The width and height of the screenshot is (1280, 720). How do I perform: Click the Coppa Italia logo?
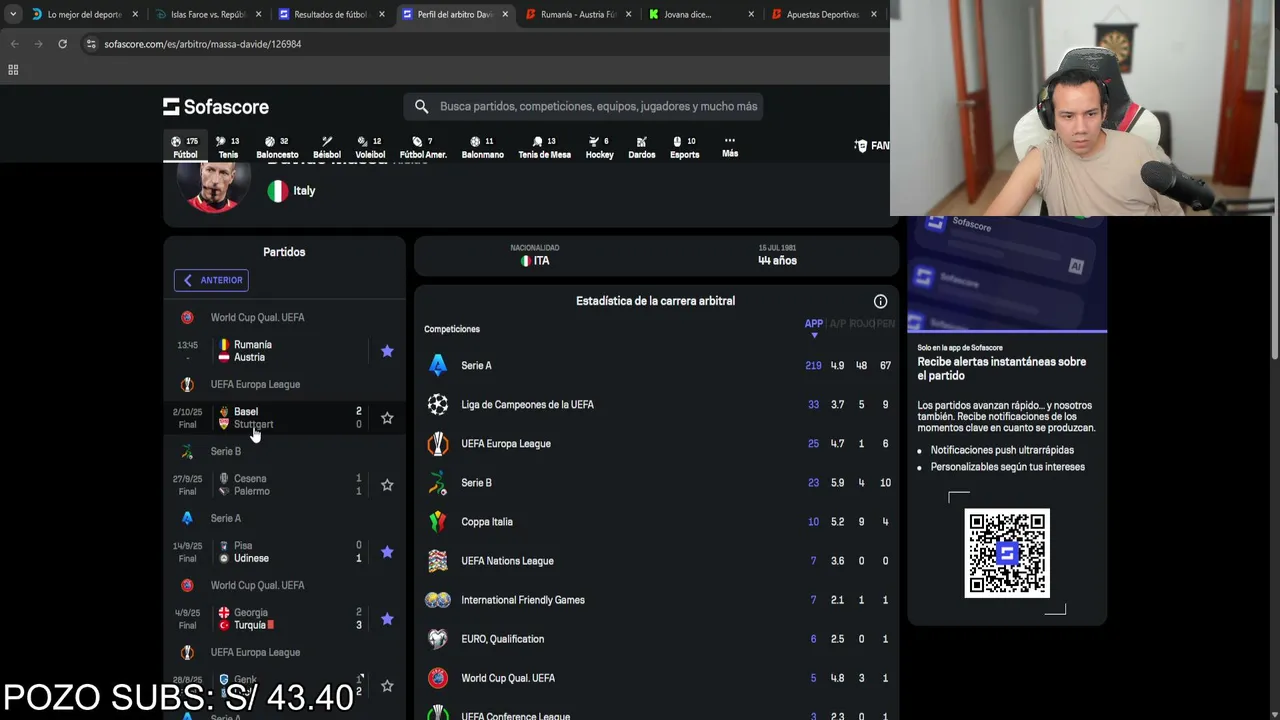[438, 522]
